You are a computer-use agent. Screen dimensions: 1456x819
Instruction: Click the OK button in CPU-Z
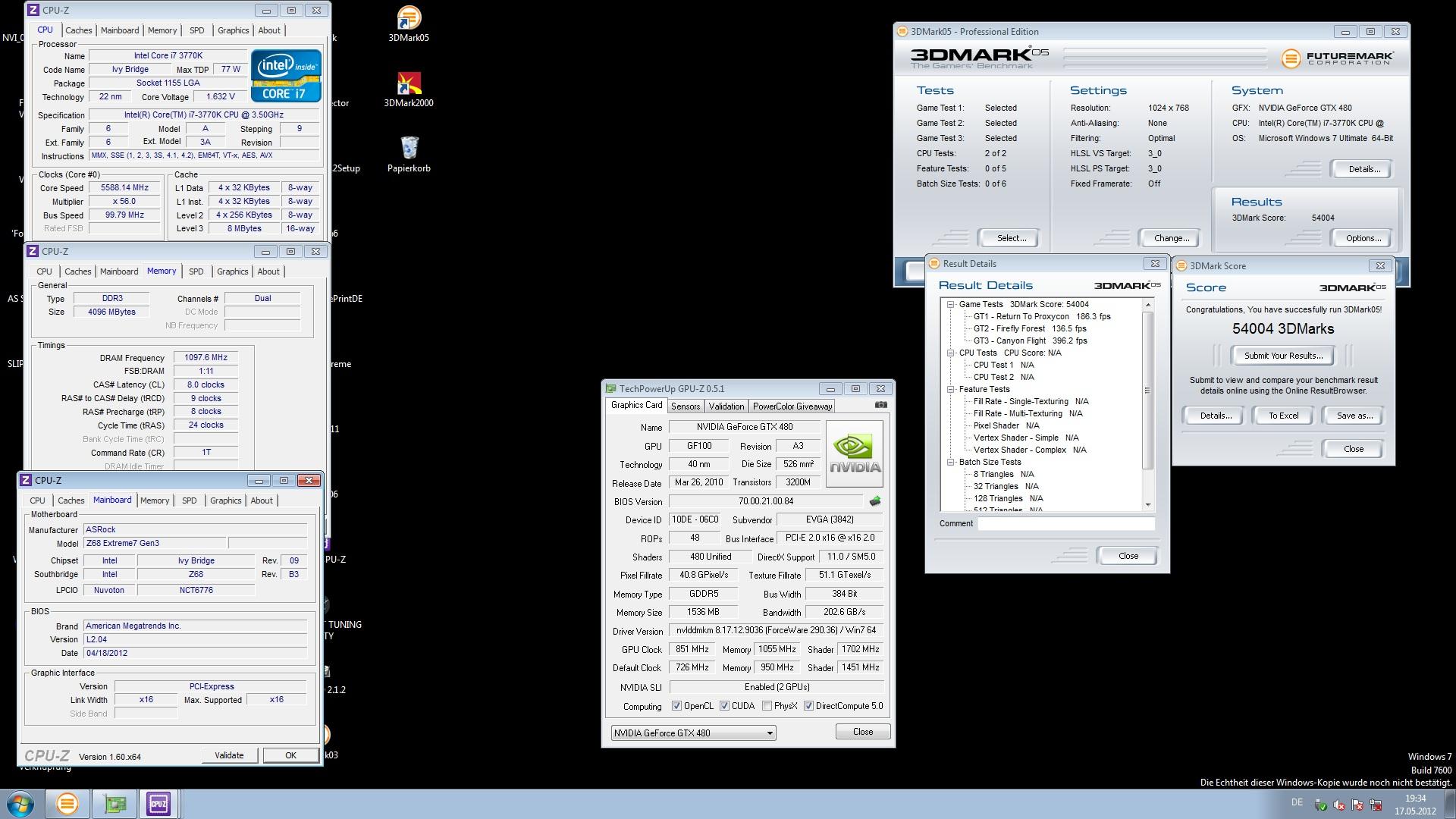tap(290, 755)
